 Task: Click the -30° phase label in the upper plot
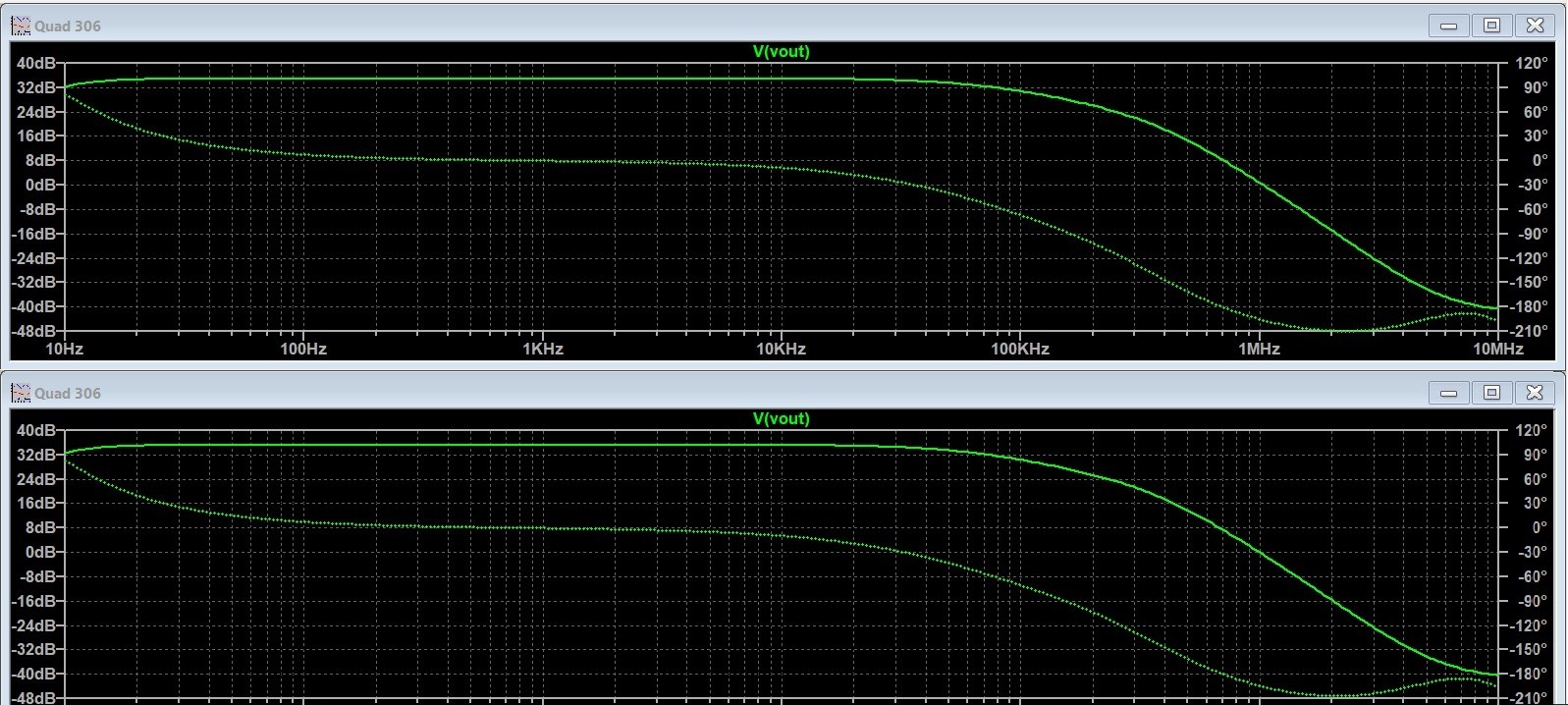pos(1532,185)
